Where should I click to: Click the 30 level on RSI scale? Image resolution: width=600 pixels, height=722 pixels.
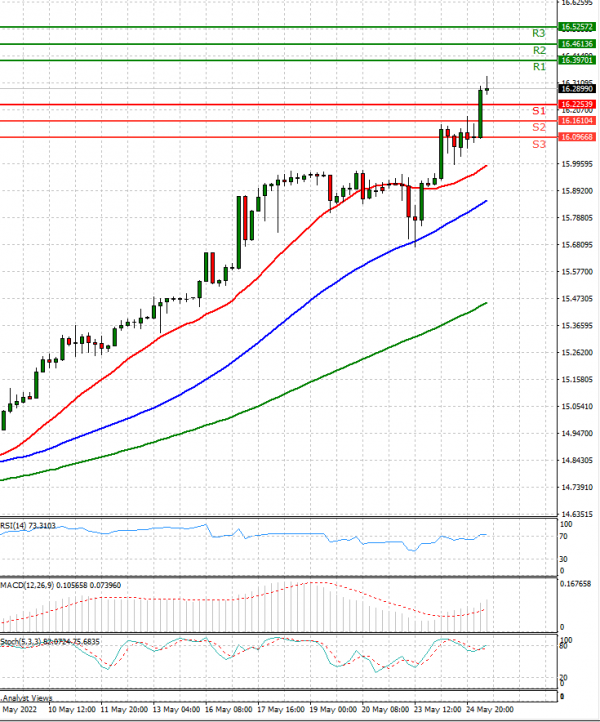tap(563, 559)
